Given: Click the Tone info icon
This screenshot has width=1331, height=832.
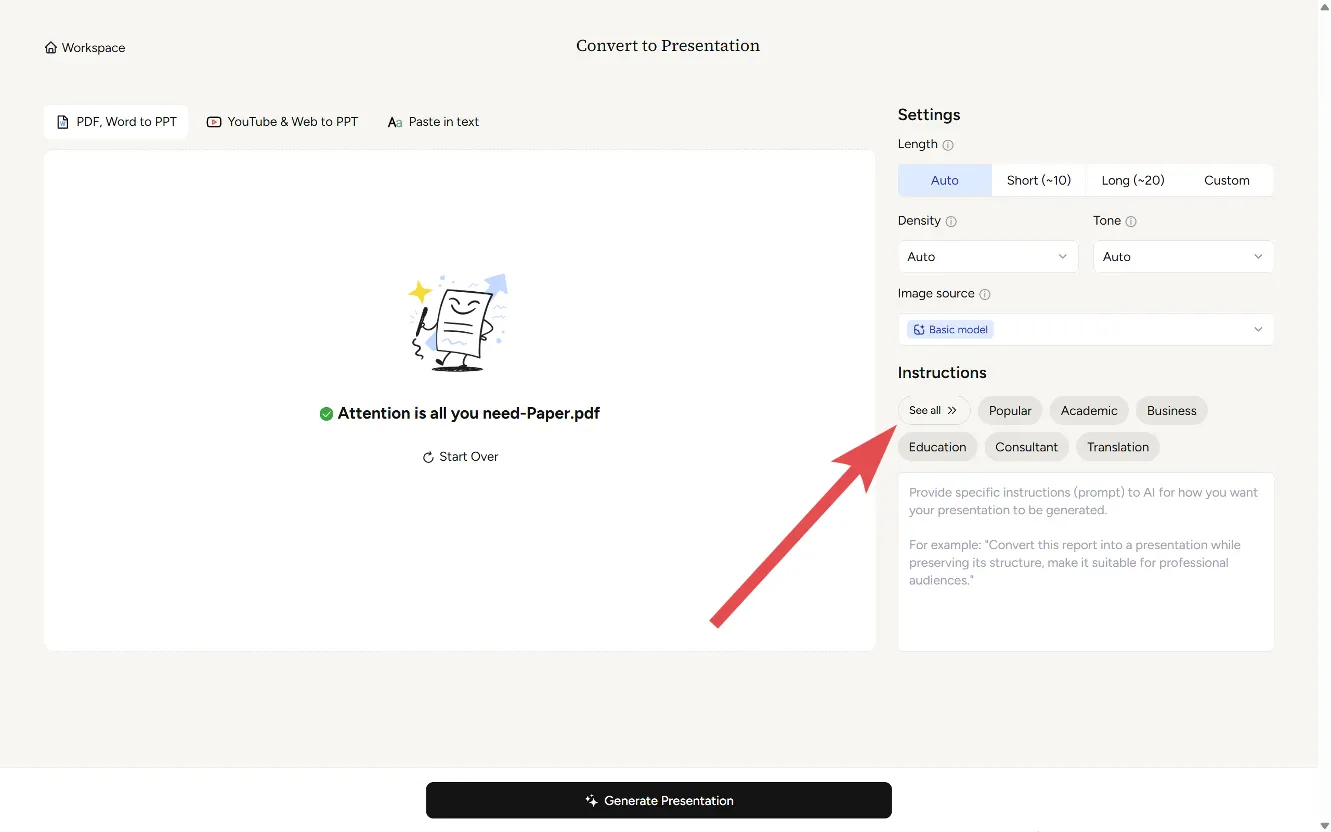Looking at the screenshot, I should [1131, 221].
